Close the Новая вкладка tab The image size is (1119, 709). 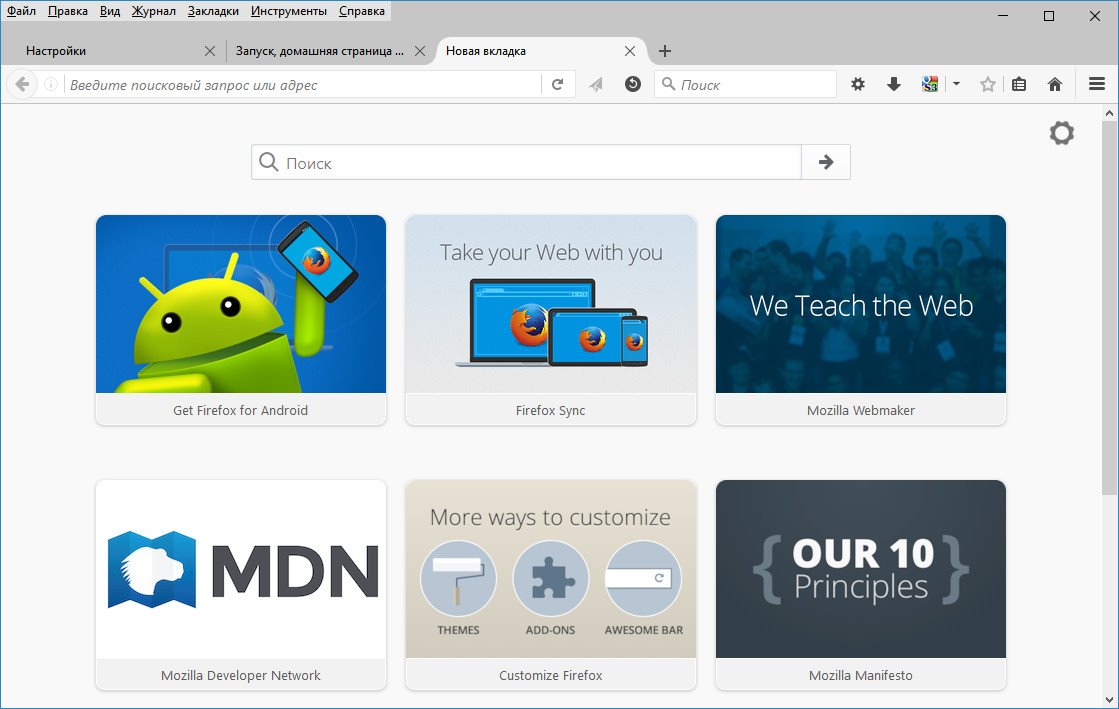click(x=629, y=51)
